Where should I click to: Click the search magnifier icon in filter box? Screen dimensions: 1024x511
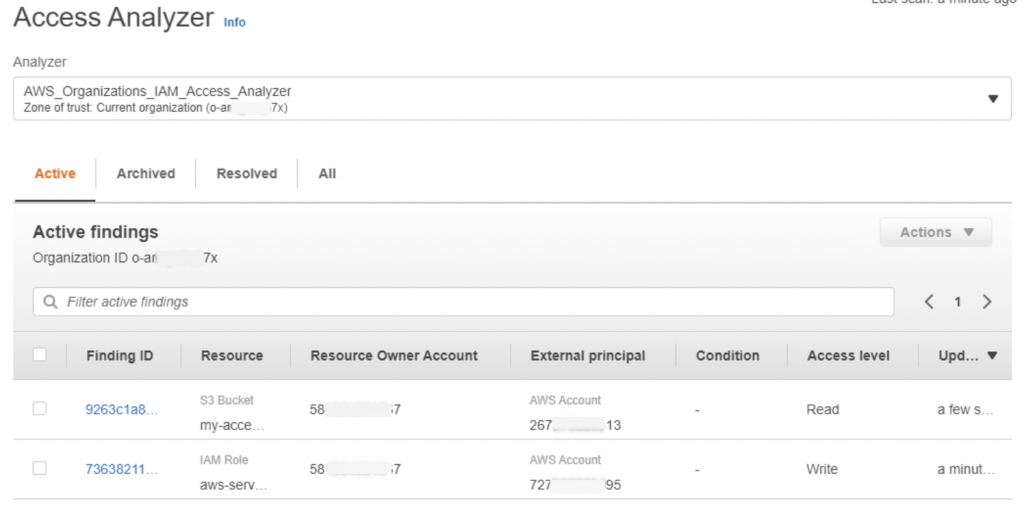tap(50, 301)
